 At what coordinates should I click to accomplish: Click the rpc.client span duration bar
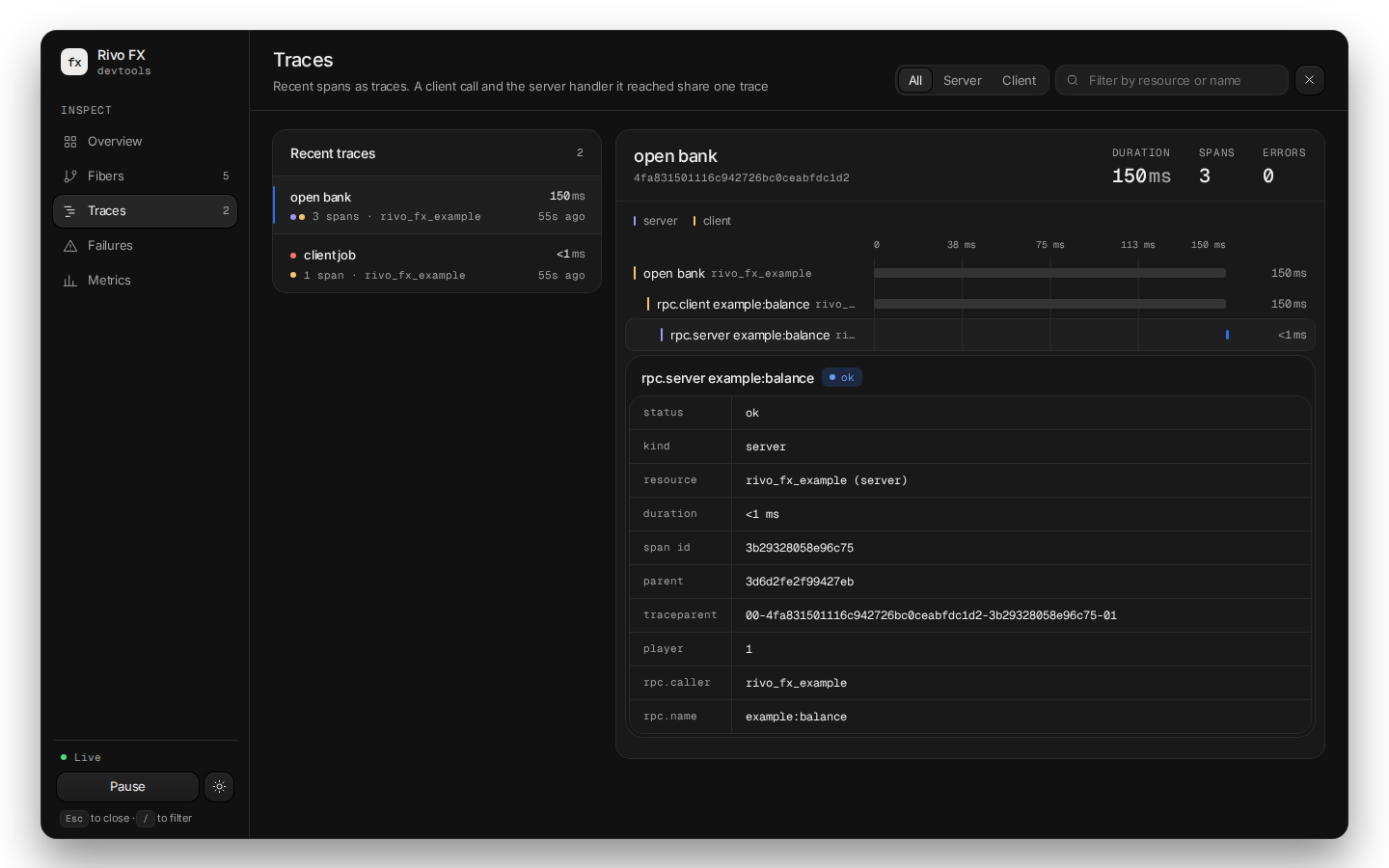[1050, 305]
